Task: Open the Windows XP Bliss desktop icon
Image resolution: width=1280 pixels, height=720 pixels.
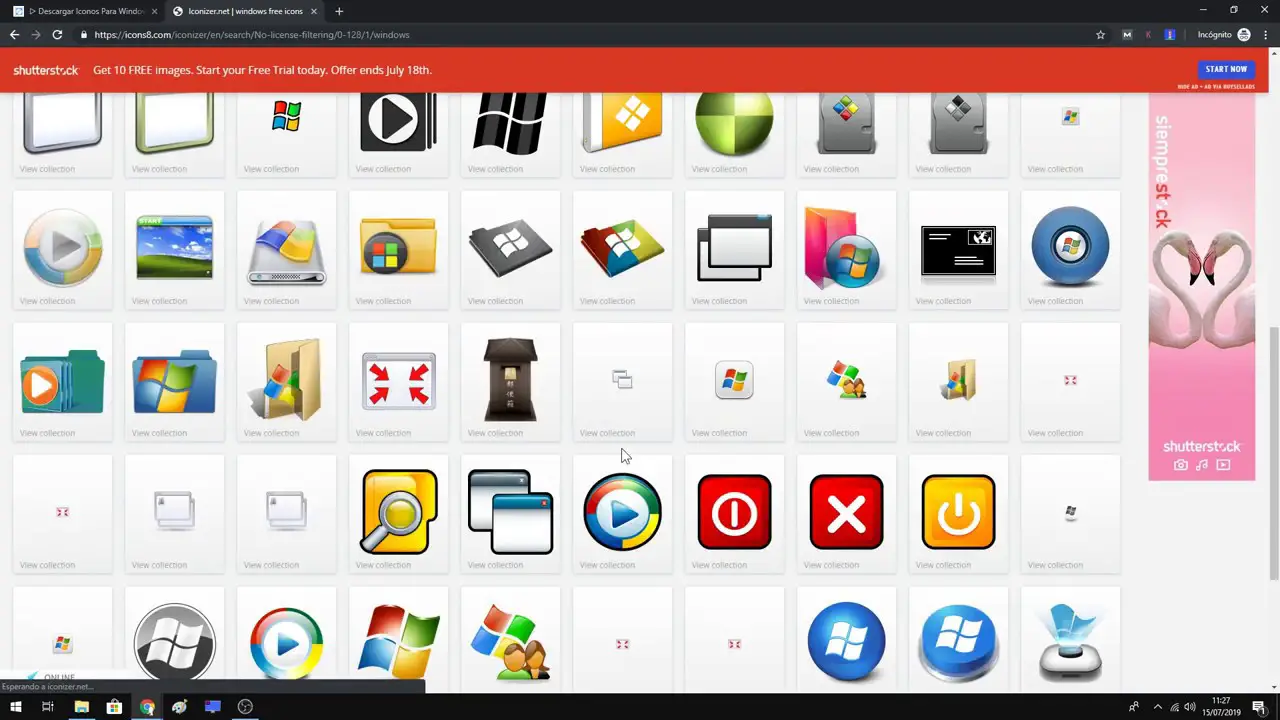Action: [174, 247]
